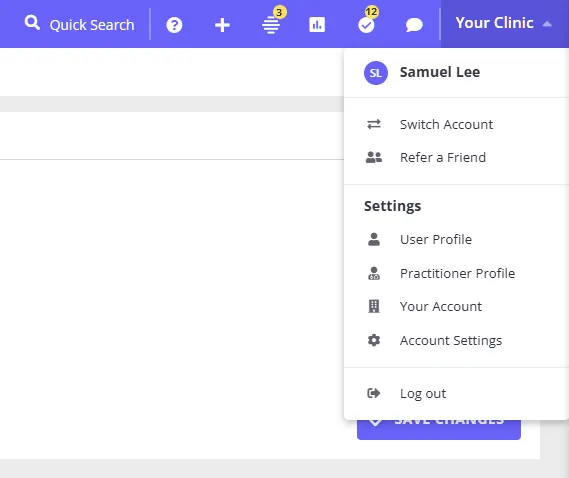
Task: Open the tasks checkmark icon with badge 12
Action: click(x=366, y=25)
